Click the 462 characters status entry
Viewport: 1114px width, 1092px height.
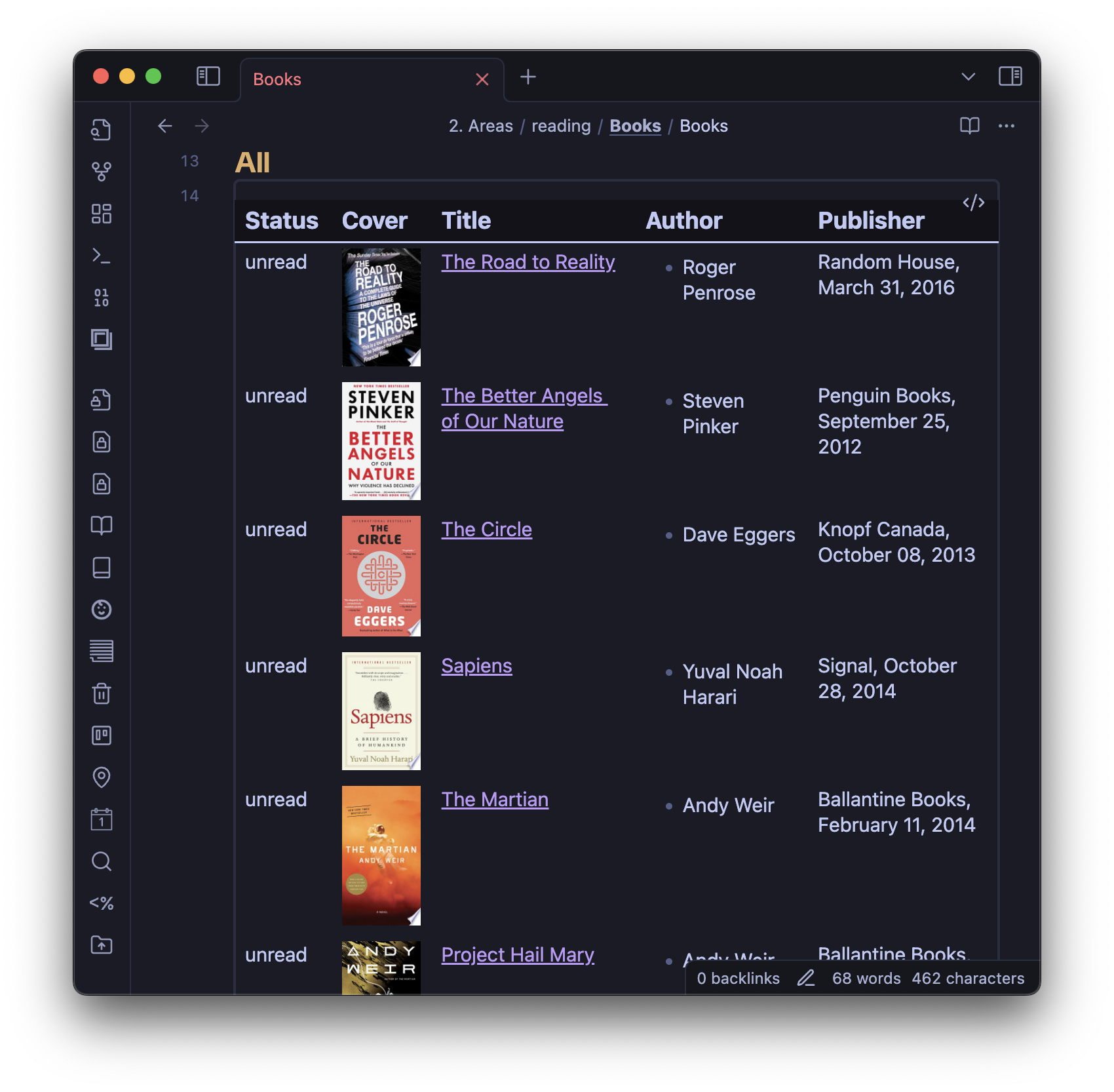968,978
